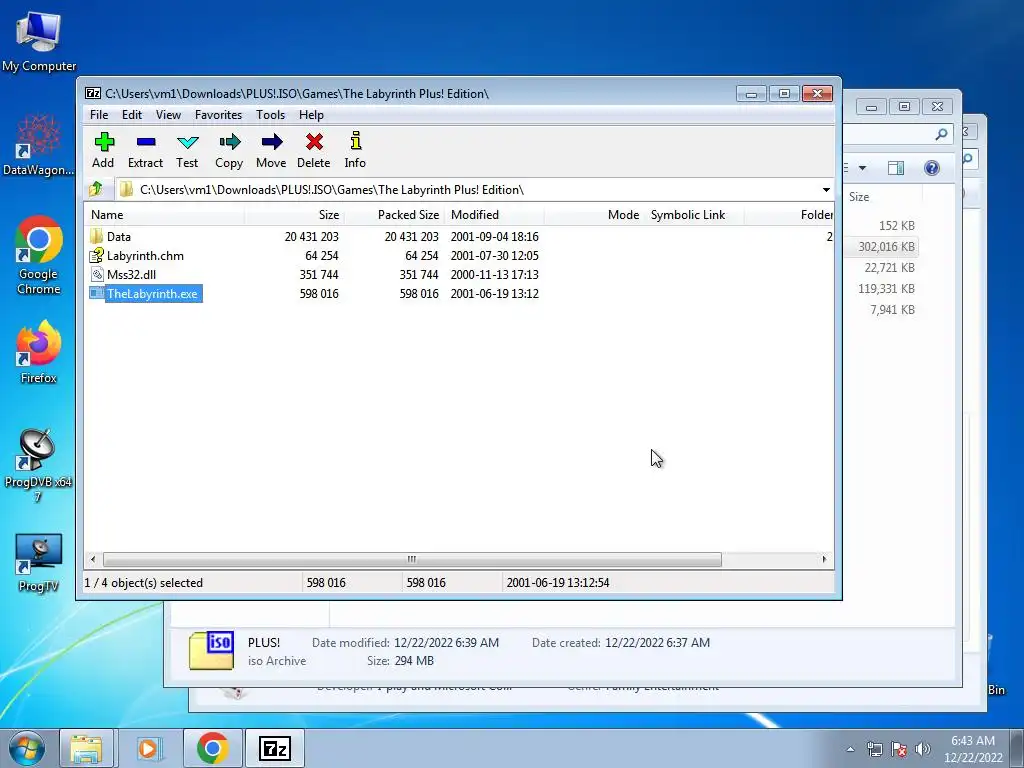Toggle preview pane in Explorer window
Image resolution: width=1024 pixels, height=768 pixels.
click(x=896, y=168)
